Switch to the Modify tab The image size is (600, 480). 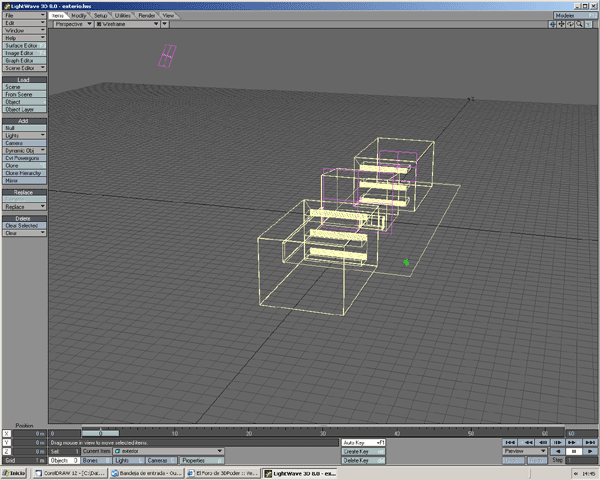coord(79,16)
